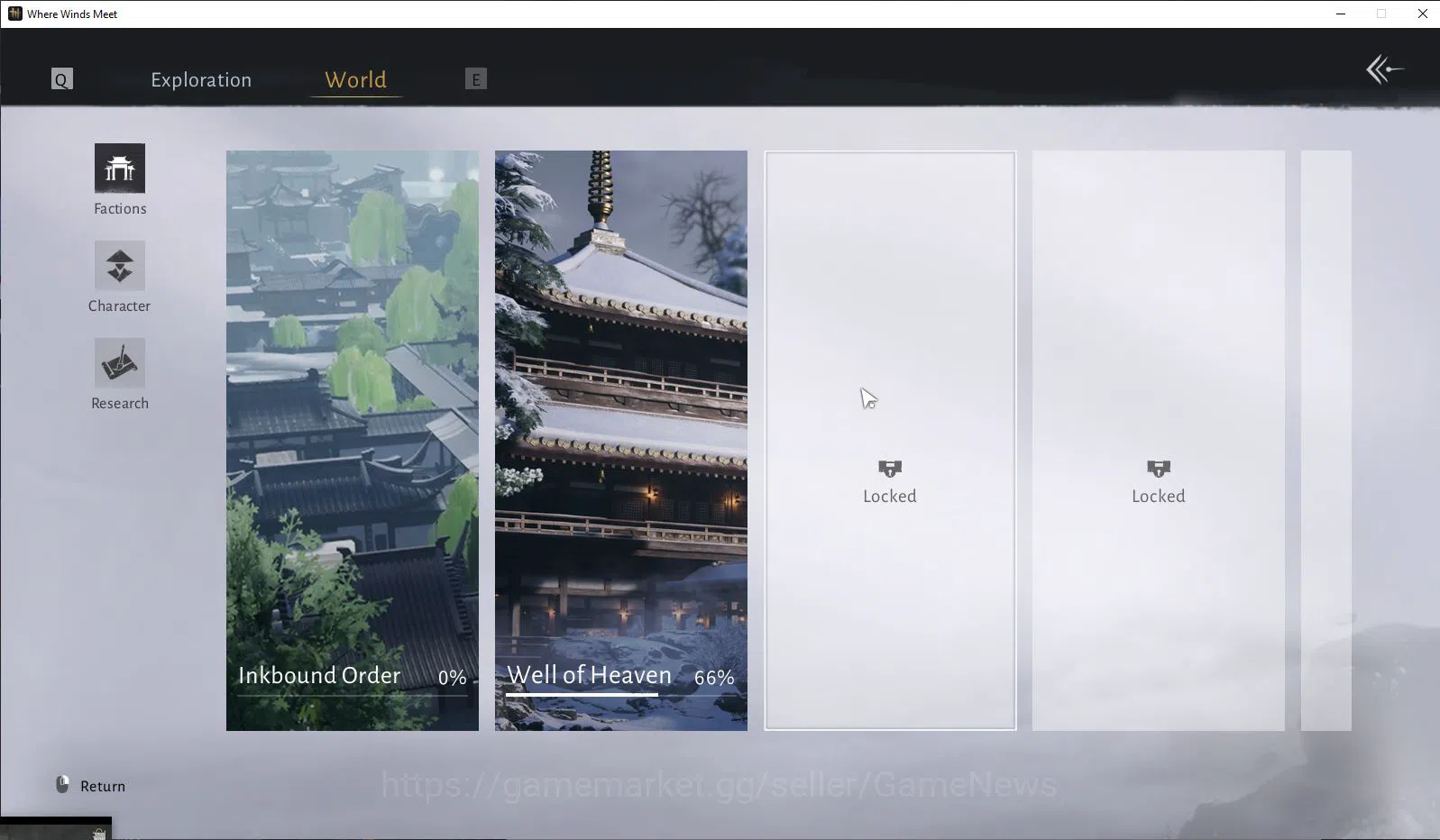Open the Well of Heaven faction card
Viewport: 1440px width, 840px height.
point(621,441)
